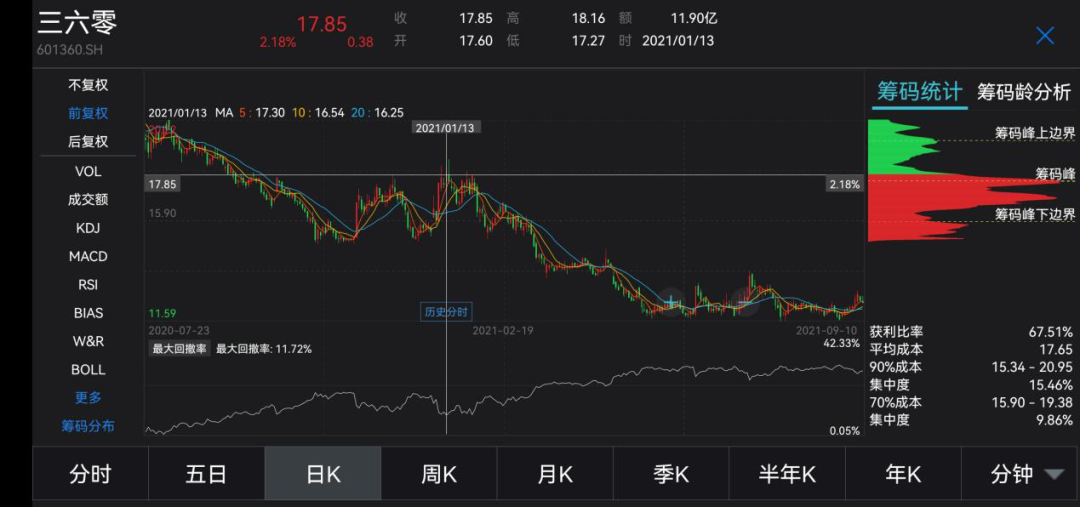Click the 最大回撤率 label button
The width and height of the screenshot is (1080, 507).
(179, 349)
